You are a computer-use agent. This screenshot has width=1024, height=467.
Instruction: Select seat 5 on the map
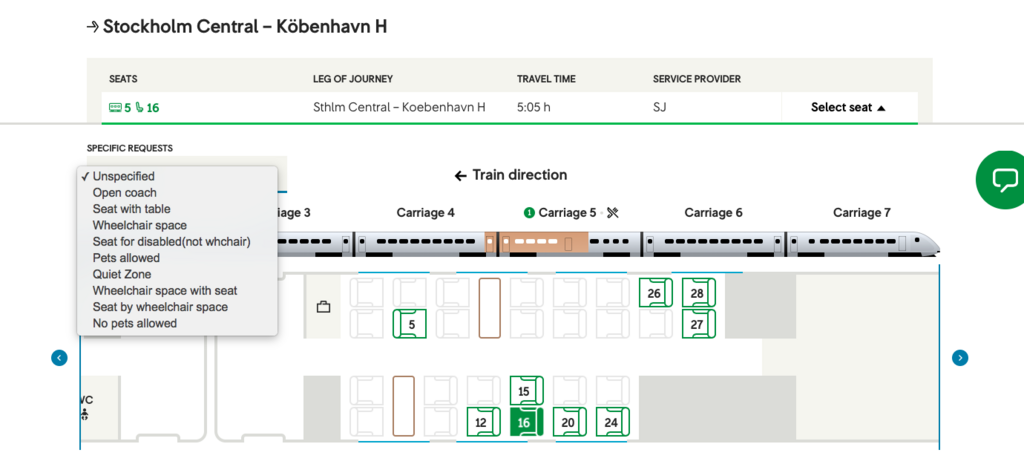tap(410, 324)
